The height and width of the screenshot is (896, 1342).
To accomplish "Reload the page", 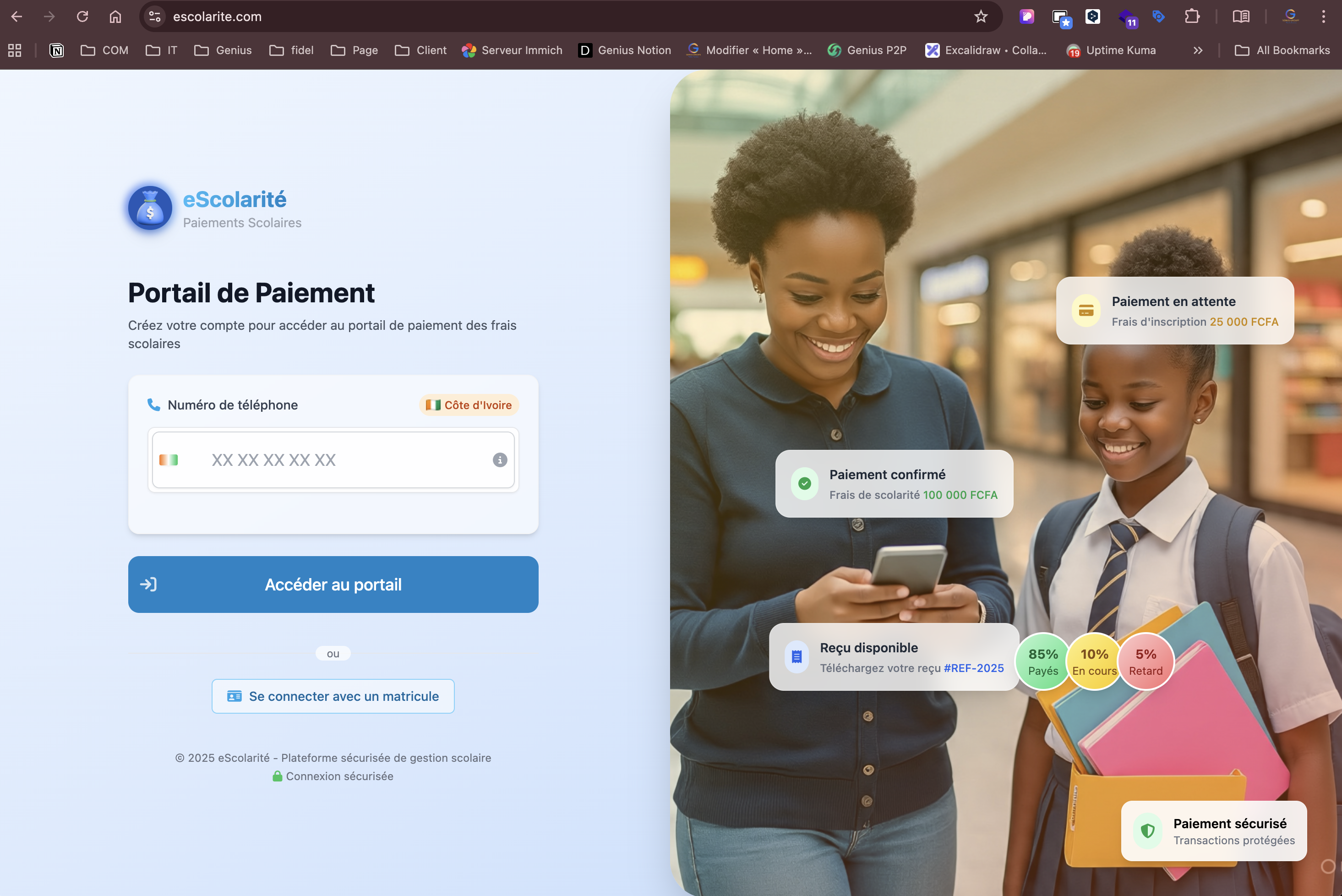I will (x=82, y=16).
